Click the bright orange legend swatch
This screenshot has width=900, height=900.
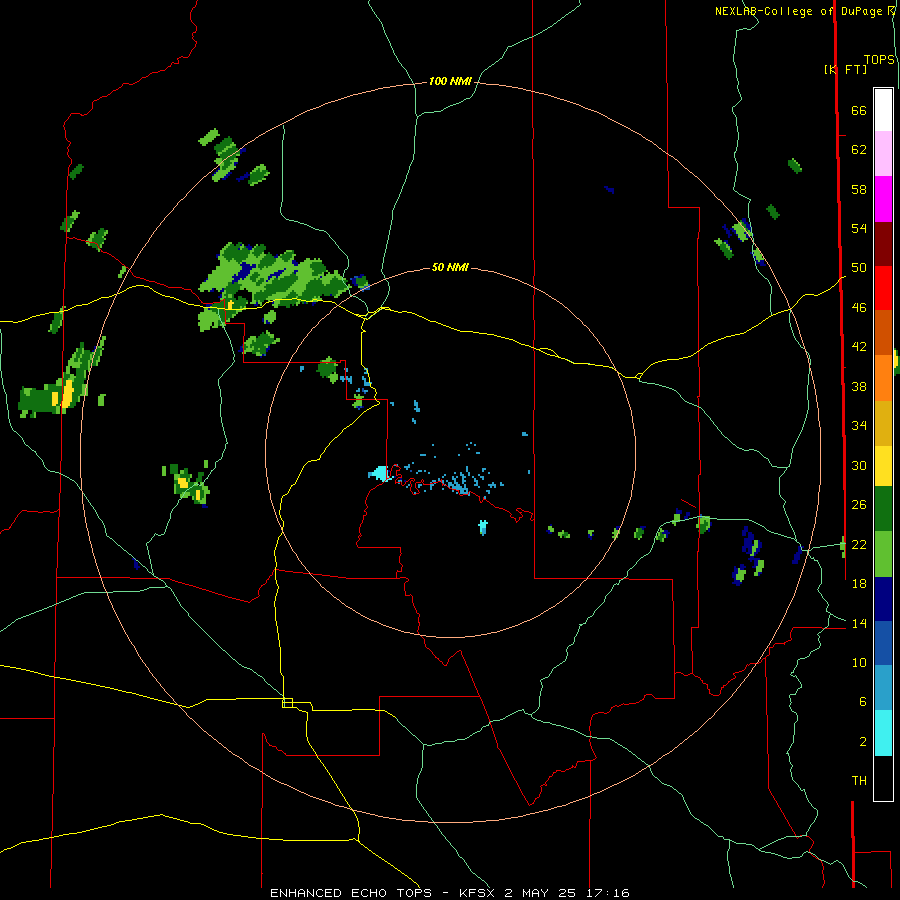(x=883, y=378)
